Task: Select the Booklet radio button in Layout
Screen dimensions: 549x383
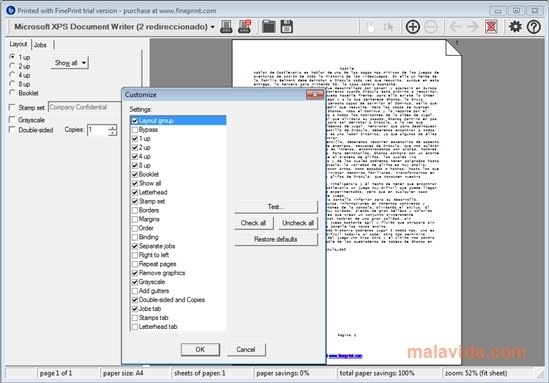Action: pyautogui.click(x=12, y=93)
